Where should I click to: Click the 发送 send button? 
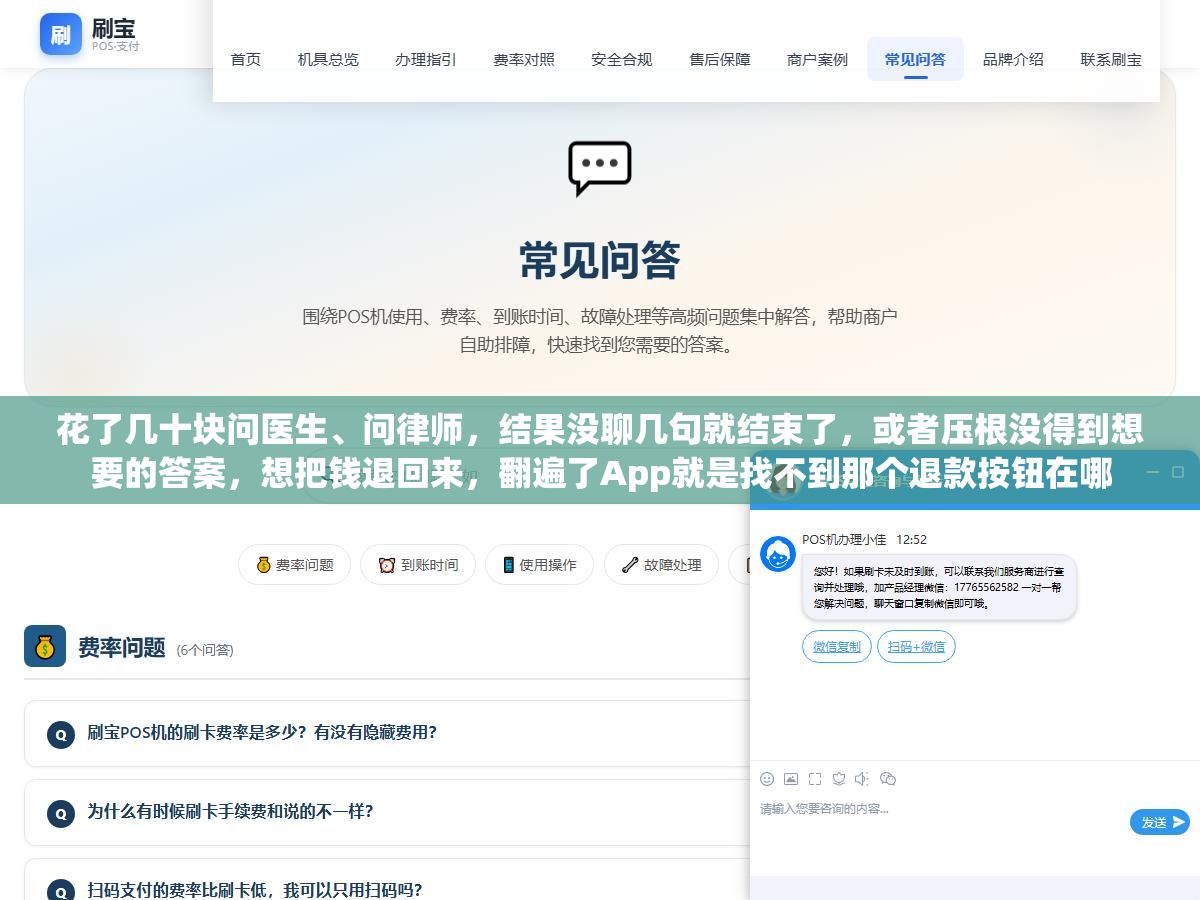pos(1160,822)
